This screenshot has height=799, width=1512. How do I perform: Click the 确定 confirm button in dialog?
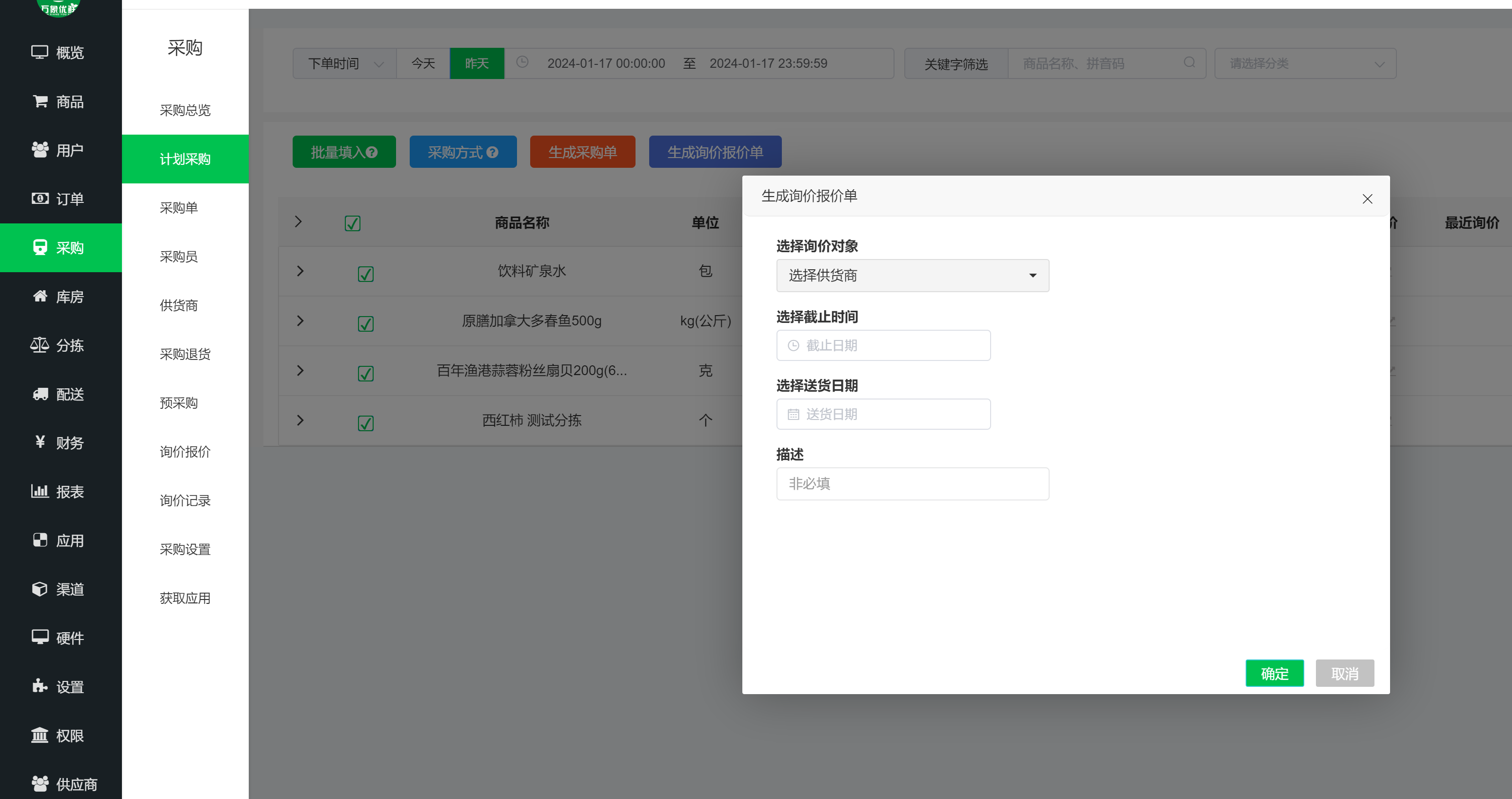(x=1274, y=673)
